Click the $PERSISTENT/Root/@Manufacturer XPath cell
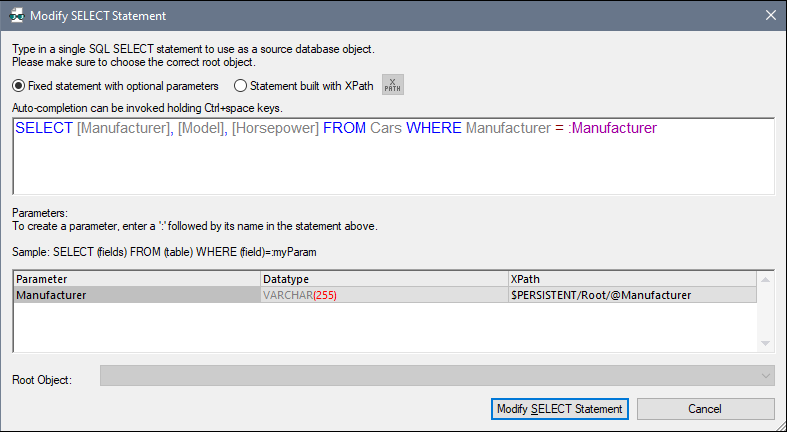This screenshot has height=432, width=787. click(x=632, y=295)
